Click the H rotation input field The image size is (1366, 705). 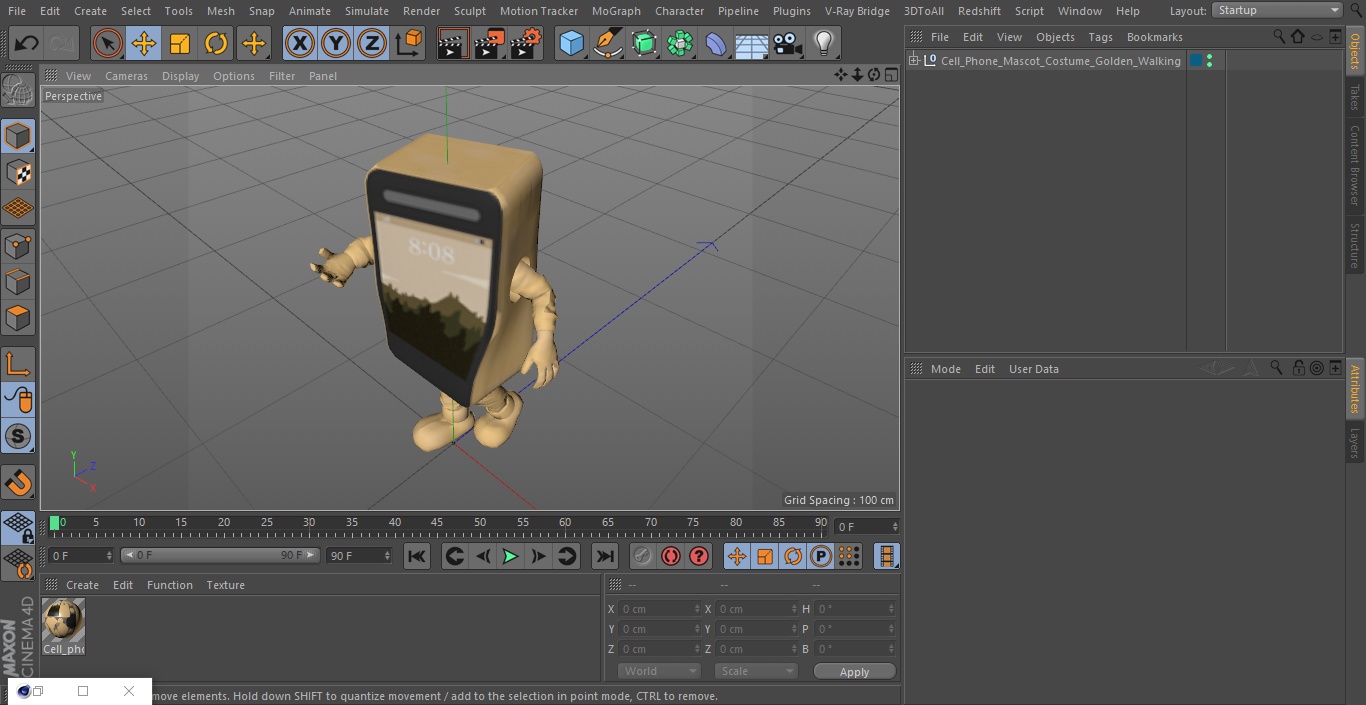(855, 609)
